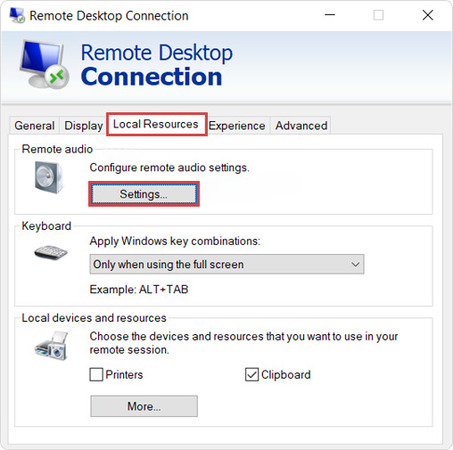Image resolution: width=453 pixels, height=450 pixels.
Task: Click the 'Example: ALT+TAB' text
Action: pyautogui.click(x=139, y=289)
